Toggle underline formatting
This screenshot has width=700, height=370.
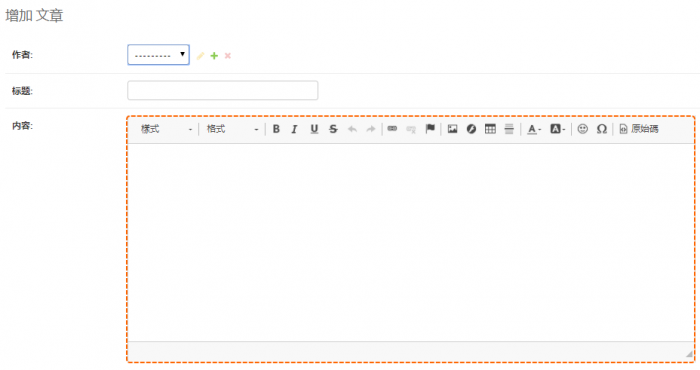314,129
